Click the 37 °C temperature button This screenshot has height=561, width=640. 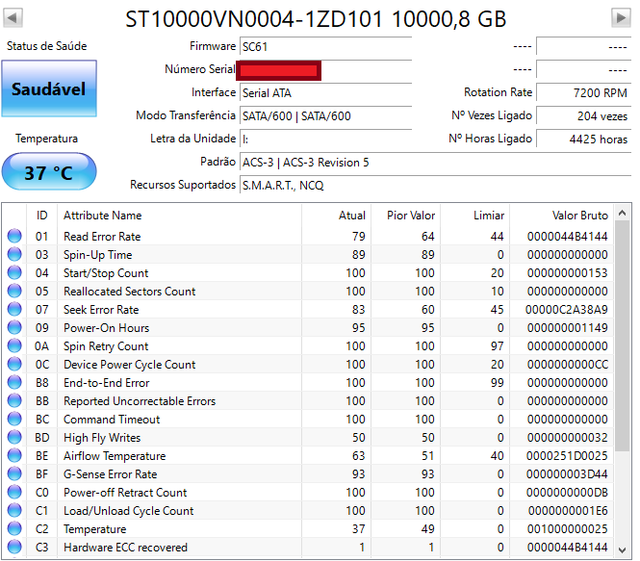coord(49,172)
